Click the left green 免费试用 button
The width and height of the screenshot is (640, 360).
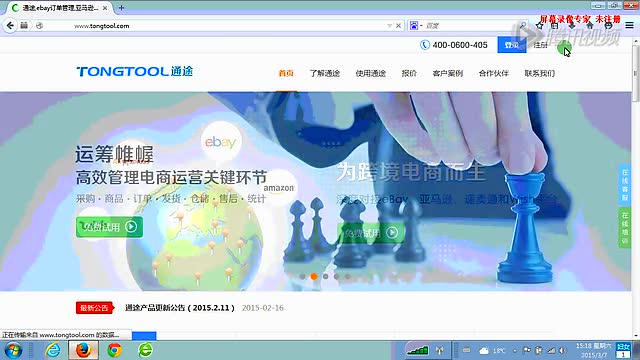tap(109, 227)
